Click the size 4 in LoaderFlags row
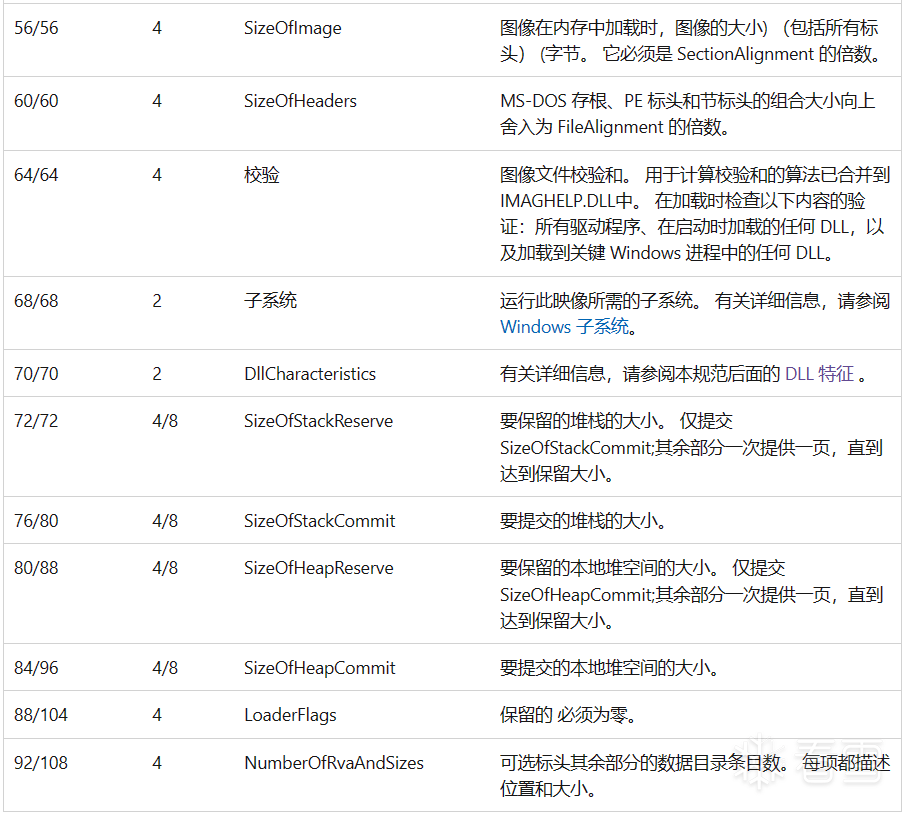This screenshot has height=814, width=904. pos(157,715)
